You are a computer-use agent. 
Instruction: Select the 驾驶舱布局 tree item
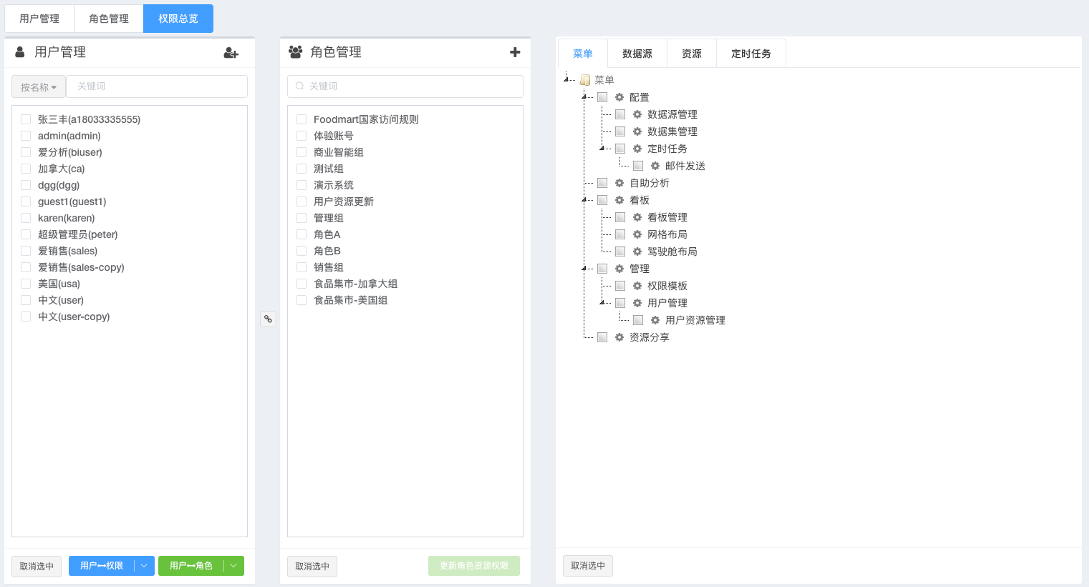click(x=671, y=252)
